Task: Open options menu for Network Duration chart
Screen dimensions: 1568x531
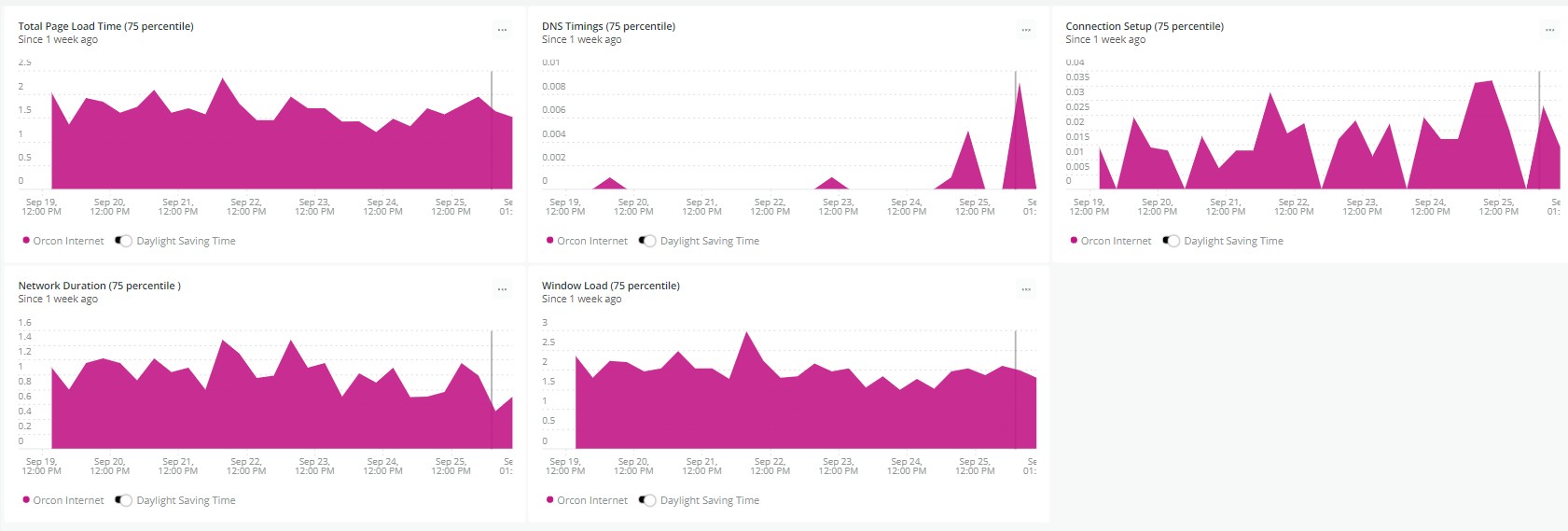Action: coord(502,290)
